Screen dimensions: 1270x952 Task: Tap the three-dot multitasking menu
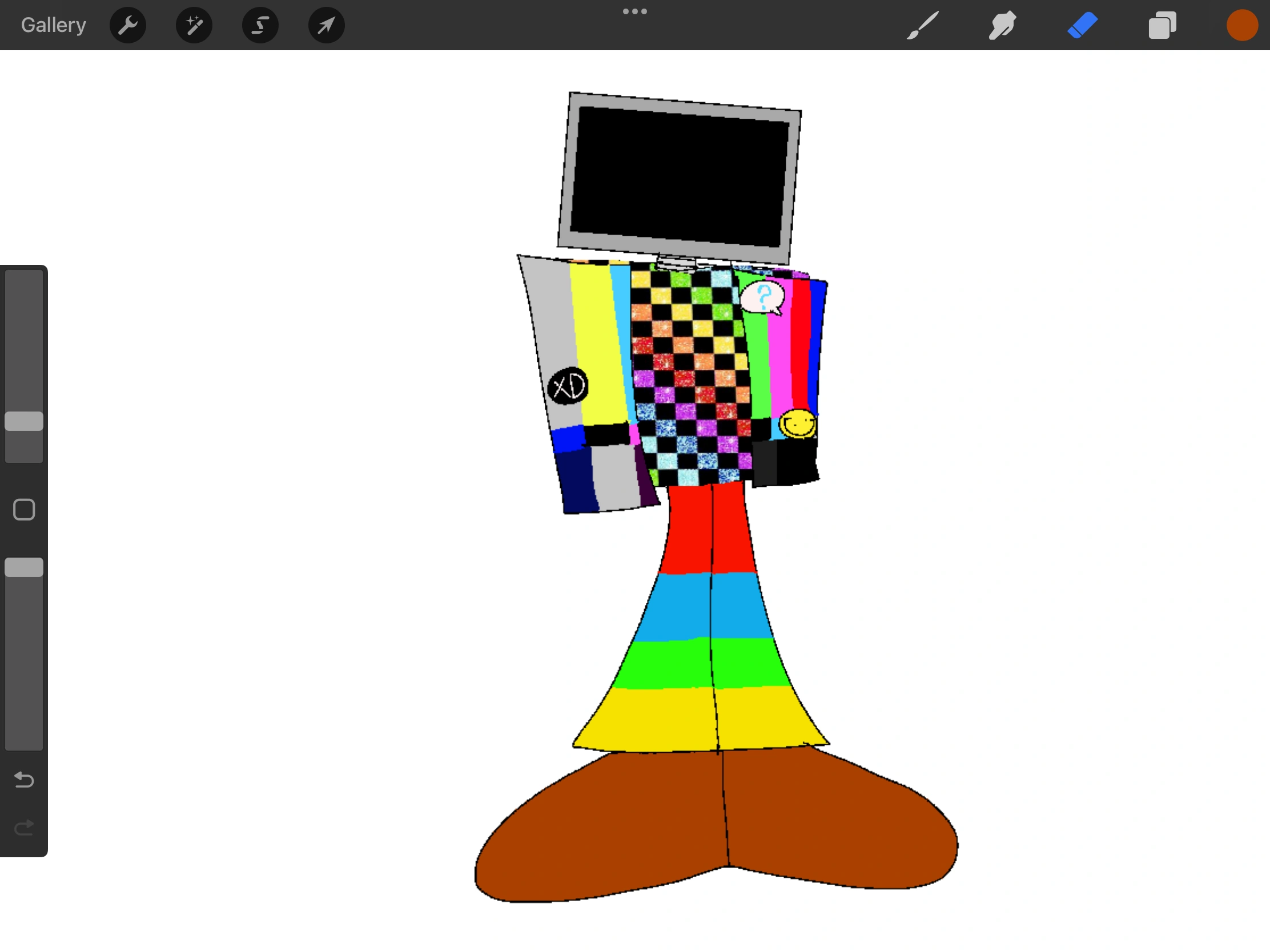tap(634, 11)
